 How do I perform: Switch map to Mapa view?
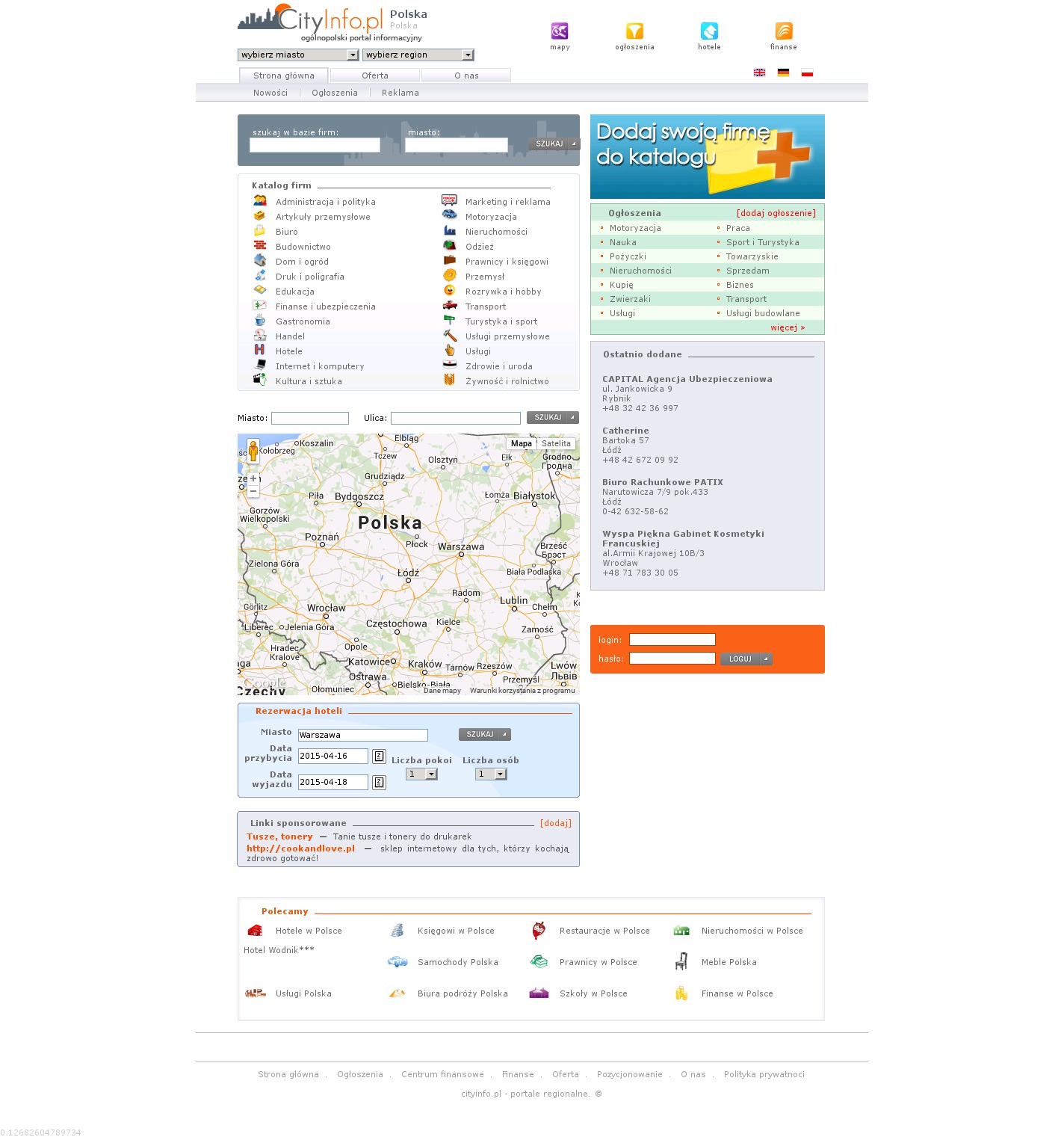pos(522,443)
